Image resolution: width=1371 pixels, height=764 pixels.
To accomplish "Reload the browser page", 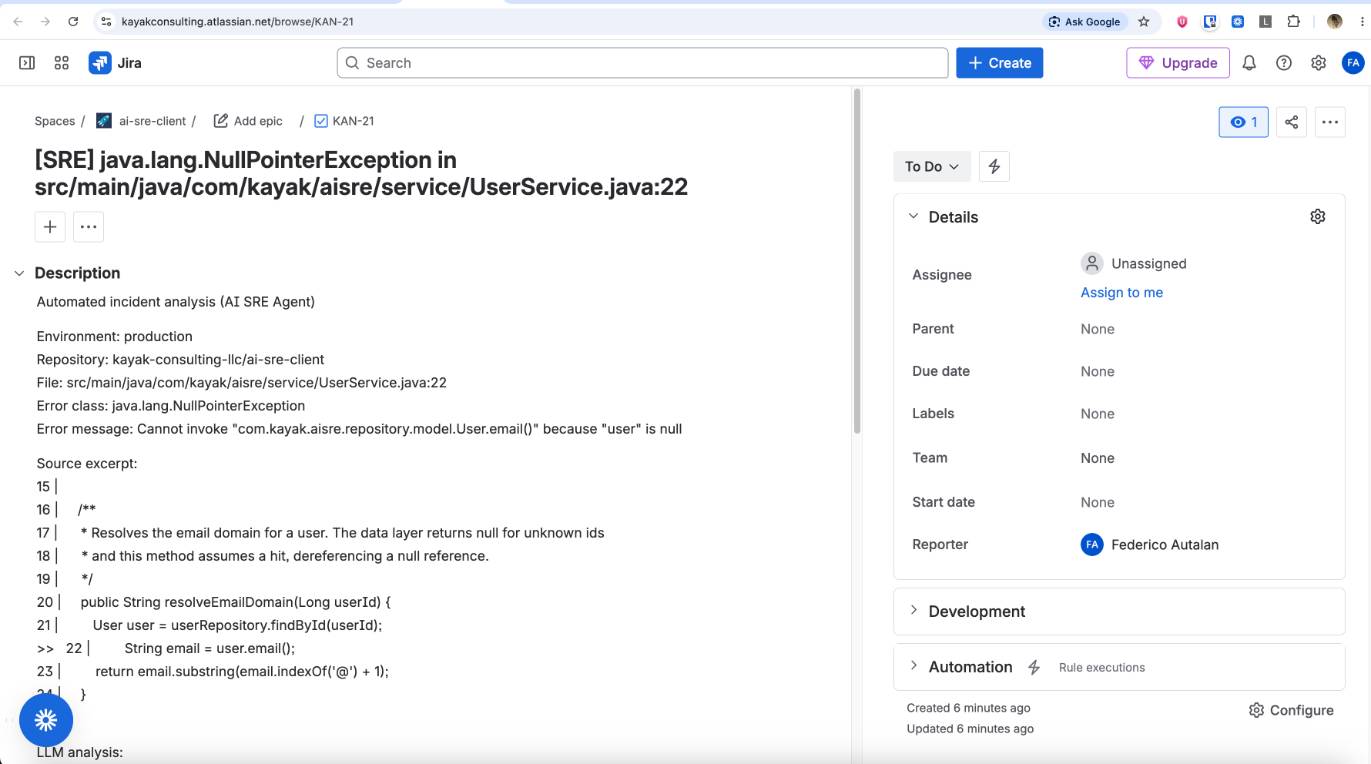I will (73, 21).
